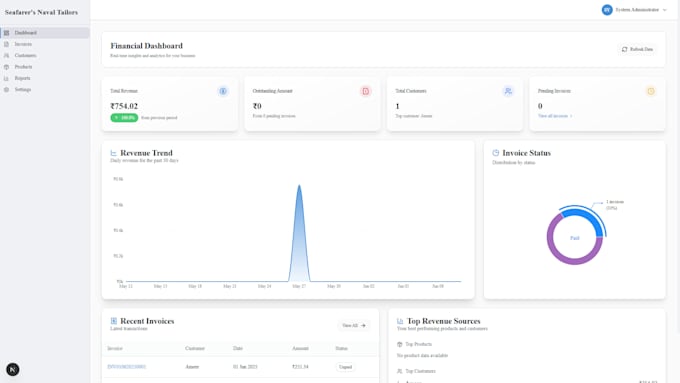Click the Financial Dashboard heading
This screenshot has width=680, height=383.
(147, 46)
